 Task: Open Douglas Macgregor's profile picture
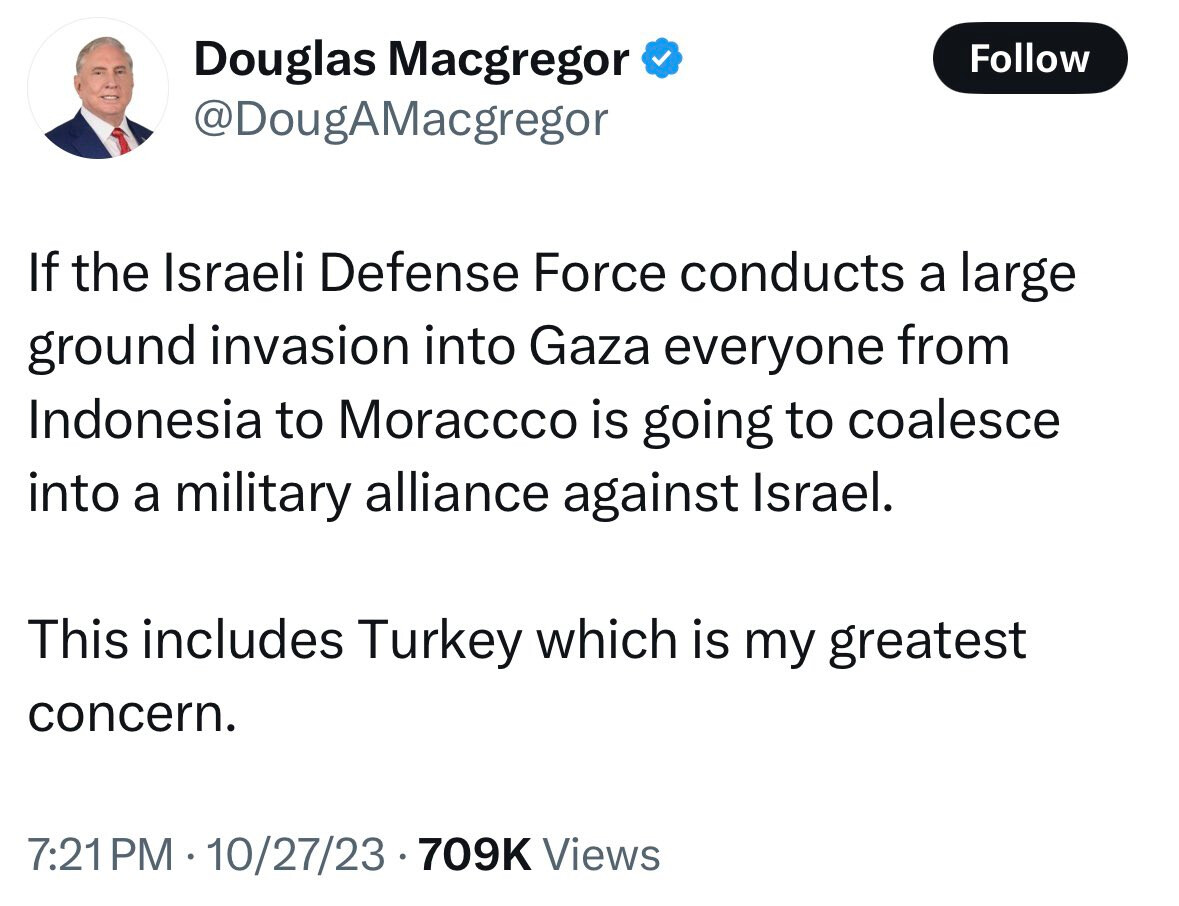(x=98, y=89)
